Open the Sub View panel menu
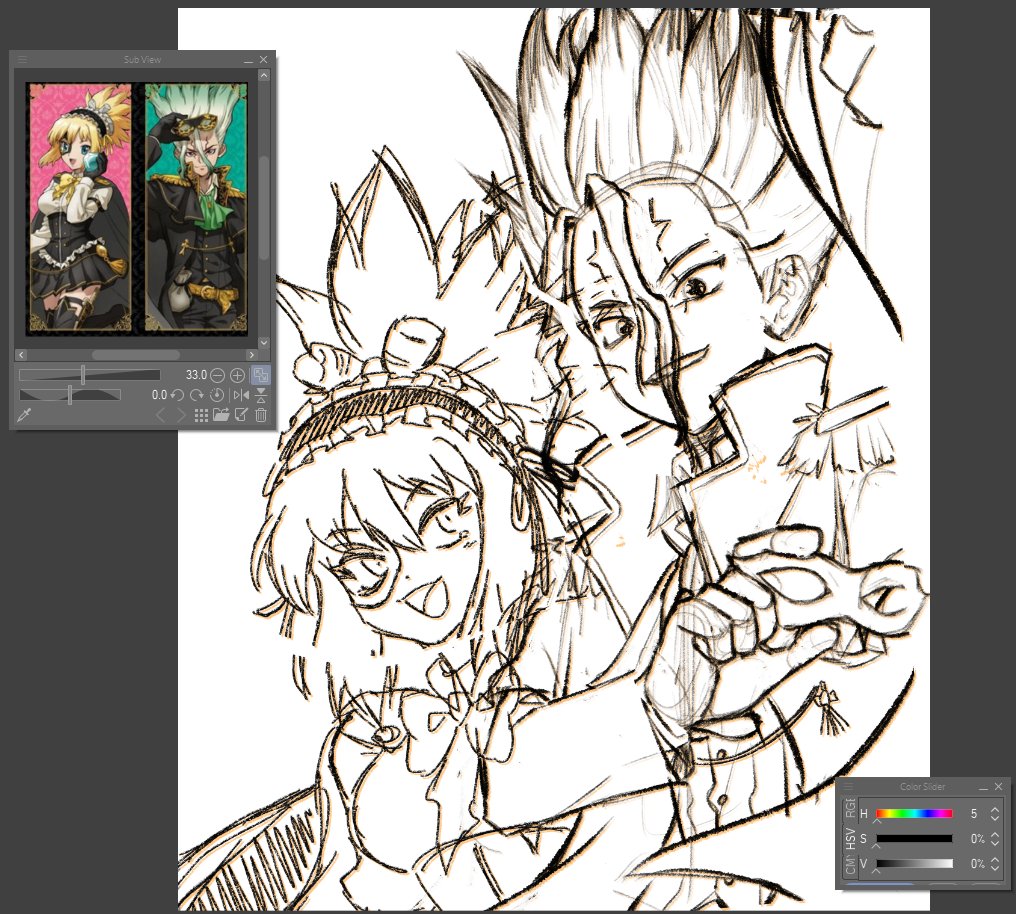This screenshot has height=914, width=1016. coord(23,60)
